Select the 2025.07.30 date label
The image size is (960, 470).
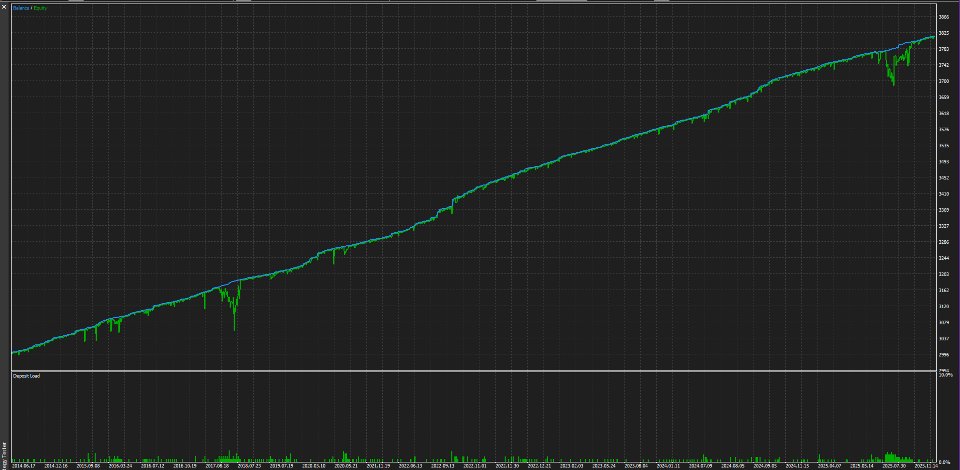894,466
